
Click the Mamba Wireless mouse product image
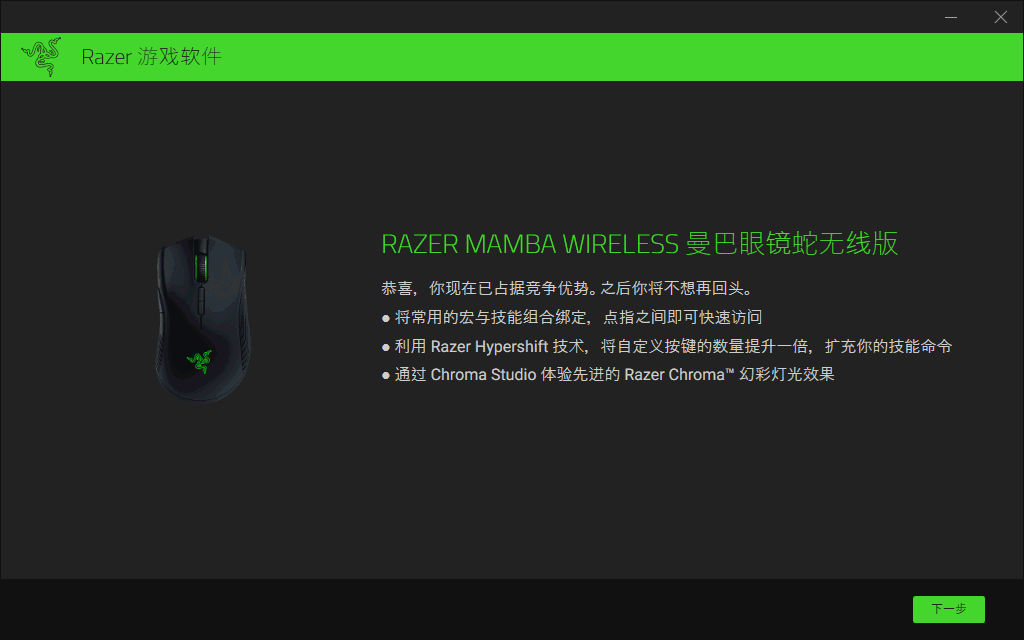(202, 319)
